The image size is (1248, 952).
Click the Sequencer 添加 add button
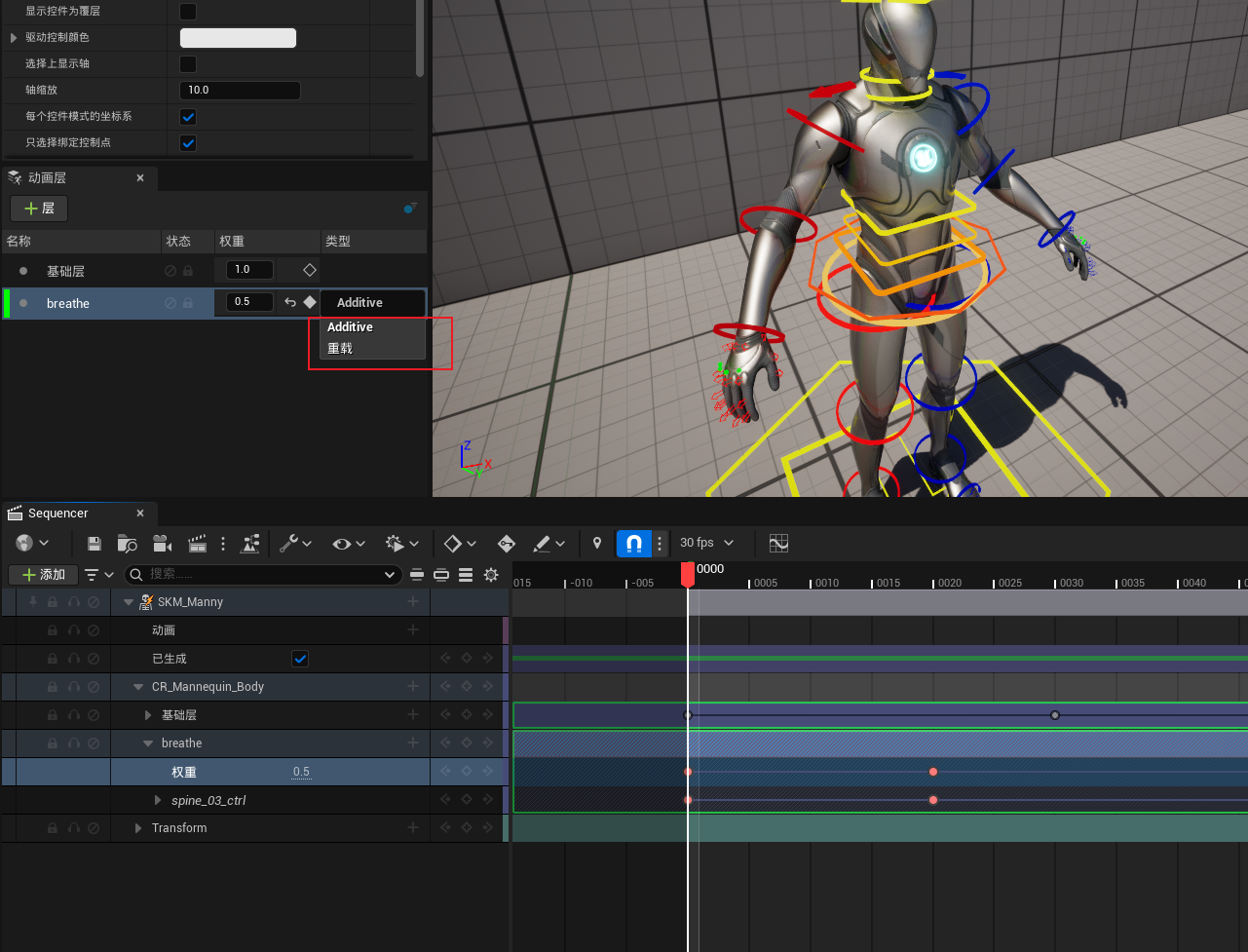coord(42,575)
